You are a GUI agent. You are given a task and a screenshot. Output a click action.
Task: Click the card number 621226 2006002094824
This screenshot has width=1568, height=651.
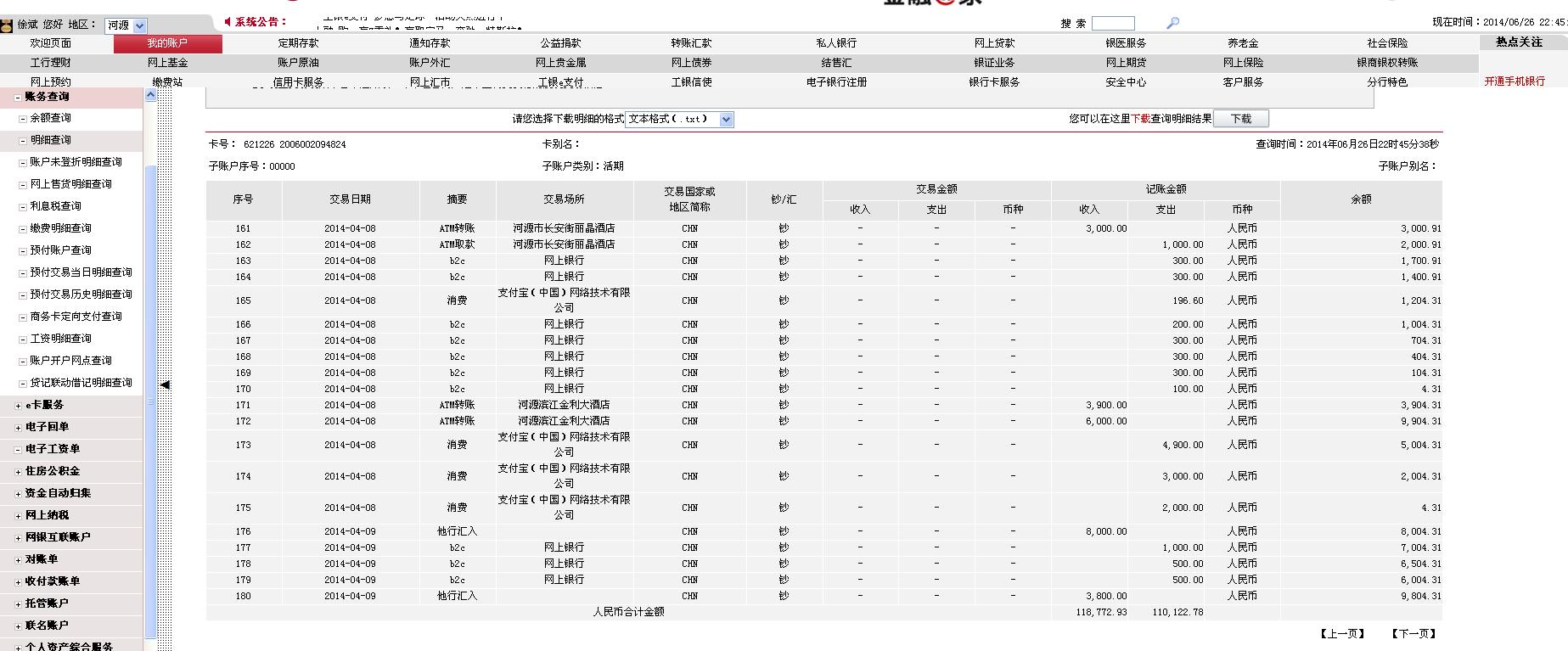click(x=295, y=145)
